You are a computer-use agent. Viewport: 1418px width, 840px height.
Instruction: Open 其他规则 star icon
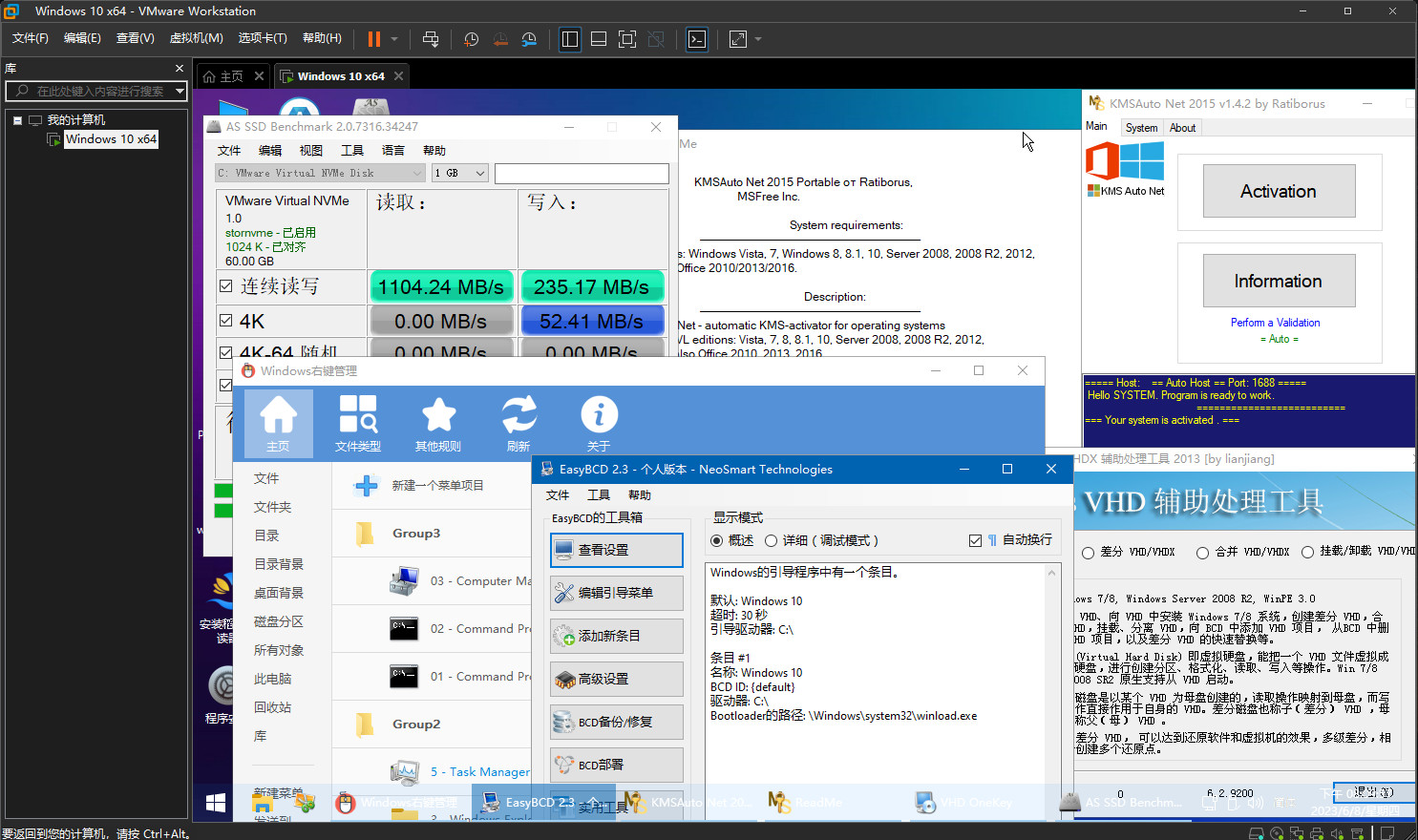438,423
